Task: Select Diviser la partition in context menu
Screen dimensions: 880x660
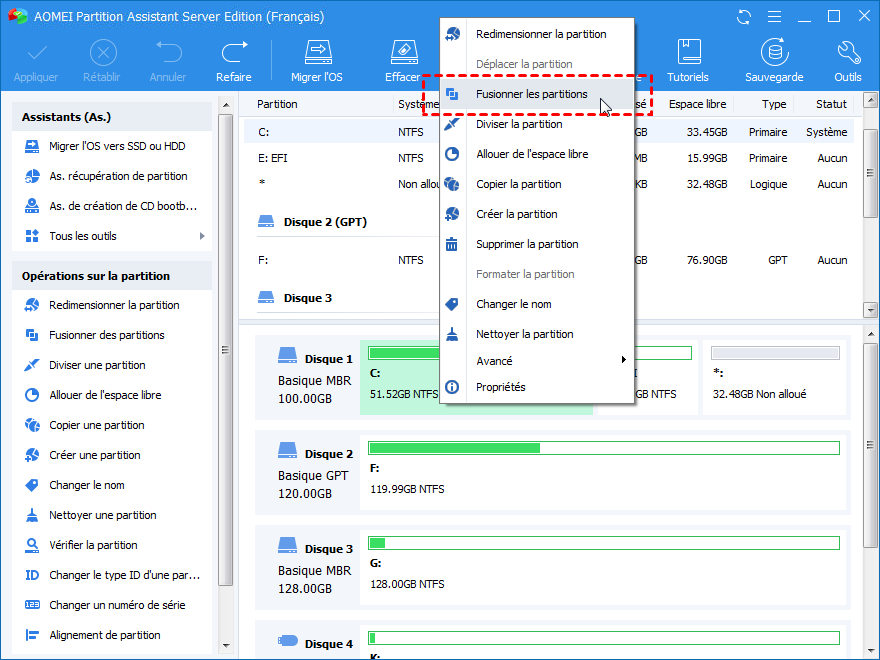Action: pos(537,125)
